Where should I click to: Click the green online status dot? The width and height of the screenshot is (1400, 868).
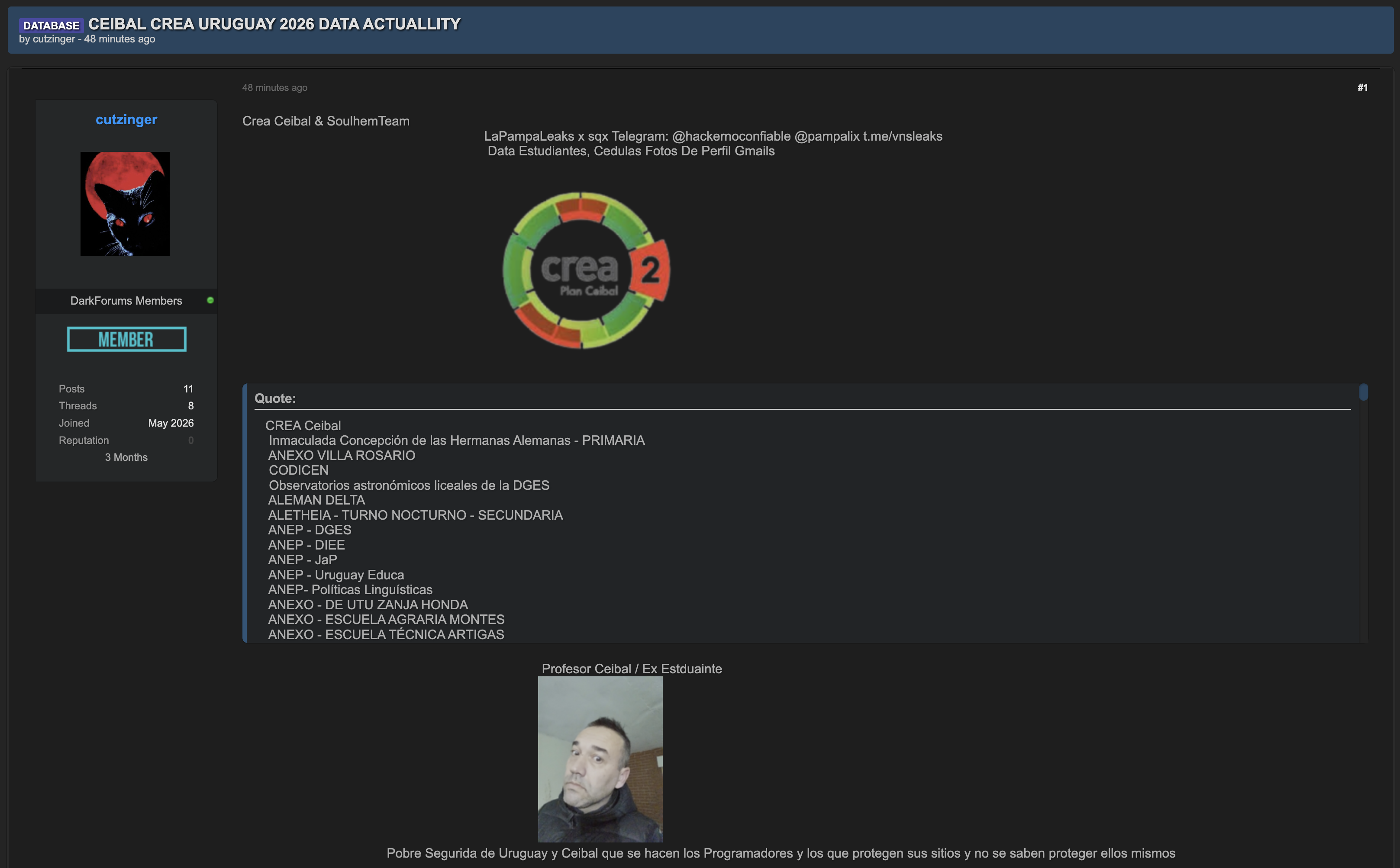tap(210, 300)
